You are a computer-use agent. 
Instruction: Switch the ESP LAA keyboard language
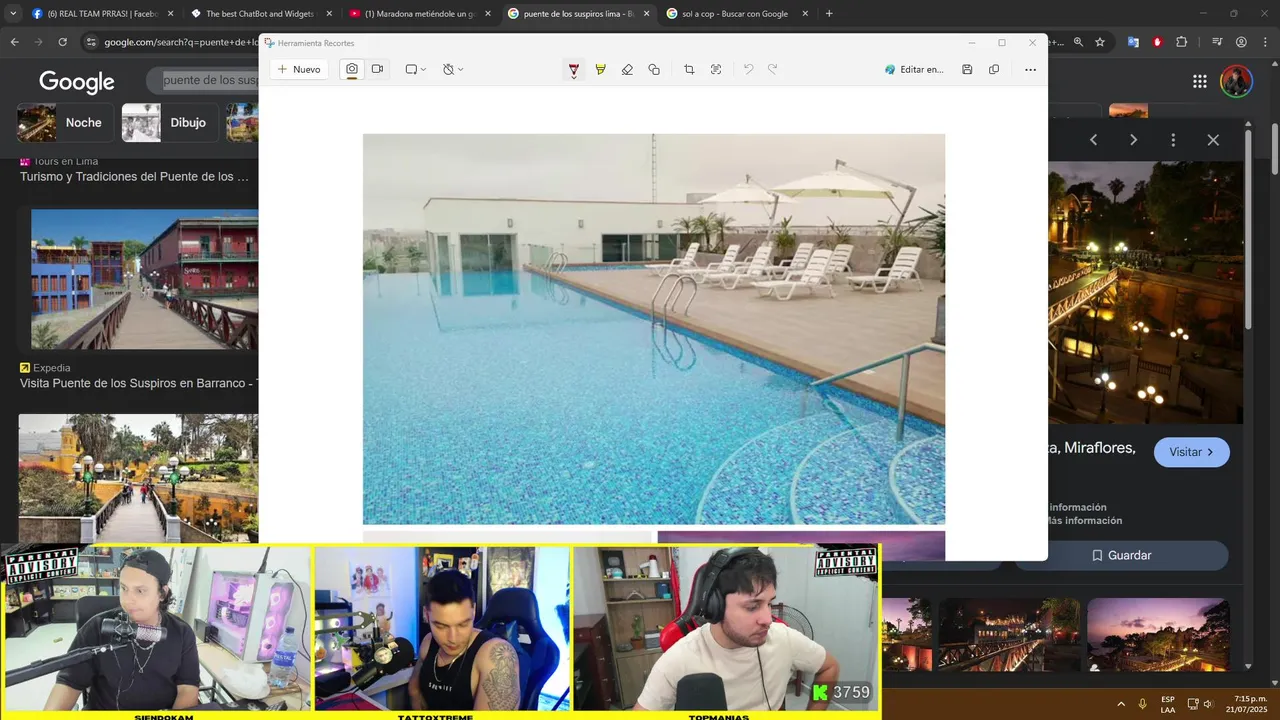(1168, 704)
